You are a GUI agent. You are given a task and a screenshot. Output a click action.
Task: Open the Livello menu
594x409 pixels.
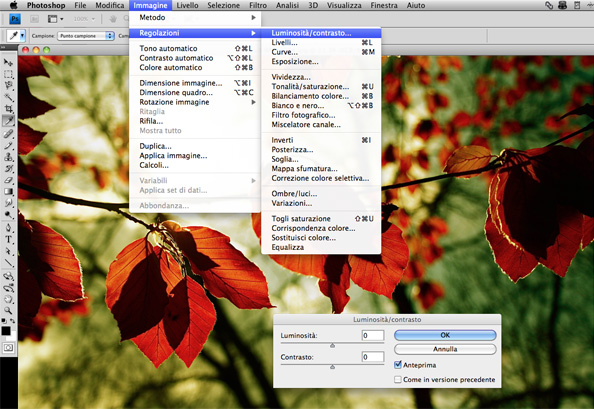[187, 5]
